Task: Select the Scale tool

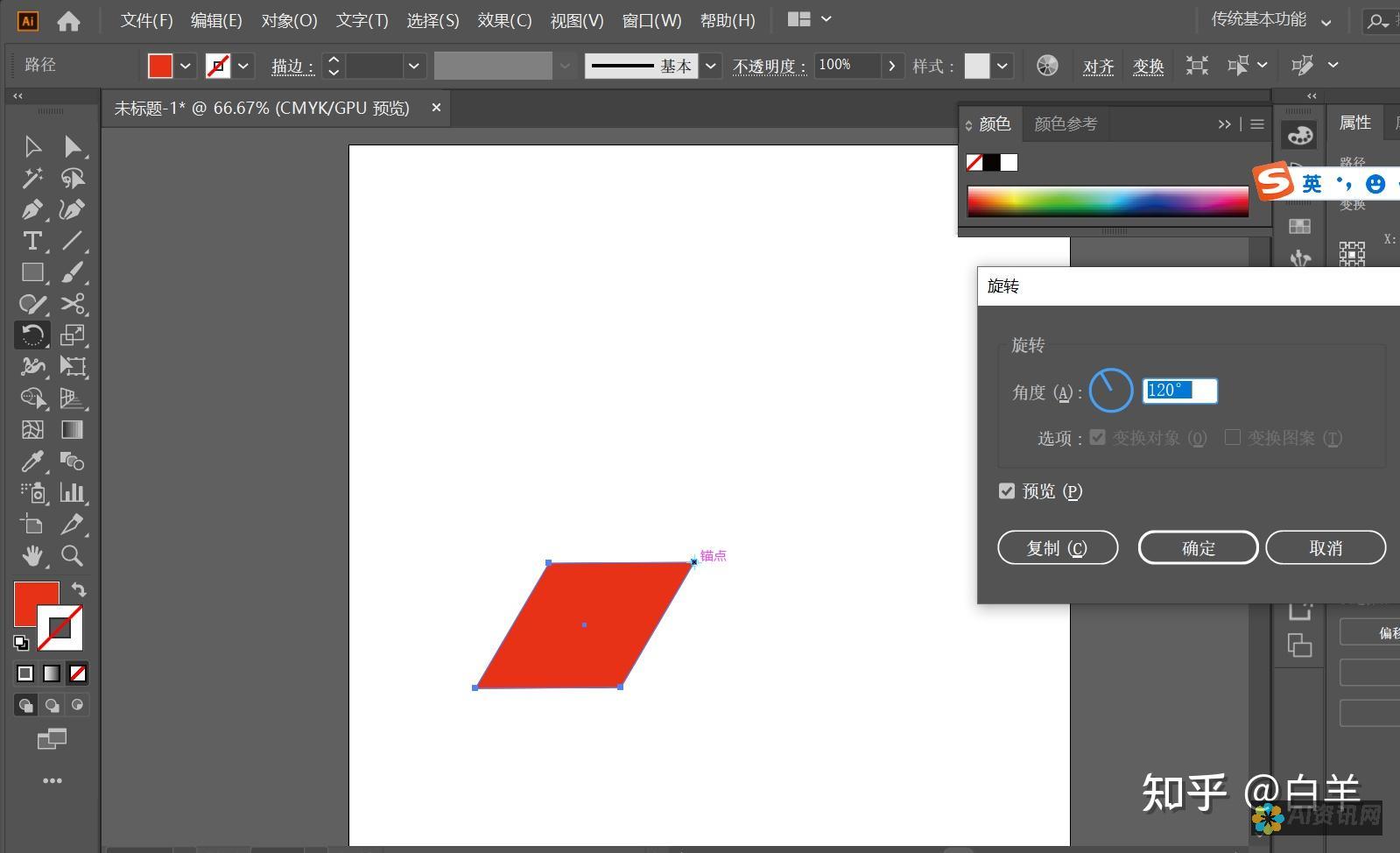Action: click(x=73, y=335)
